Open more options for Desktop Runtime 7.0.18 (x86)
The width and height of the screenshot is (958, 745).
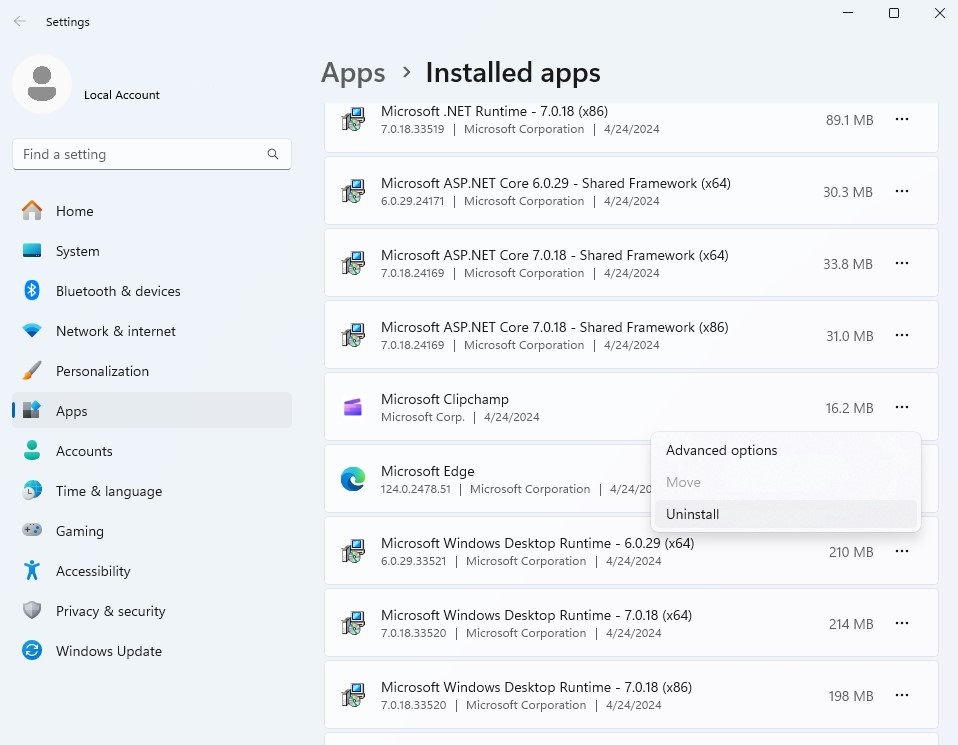coord(902,695)
